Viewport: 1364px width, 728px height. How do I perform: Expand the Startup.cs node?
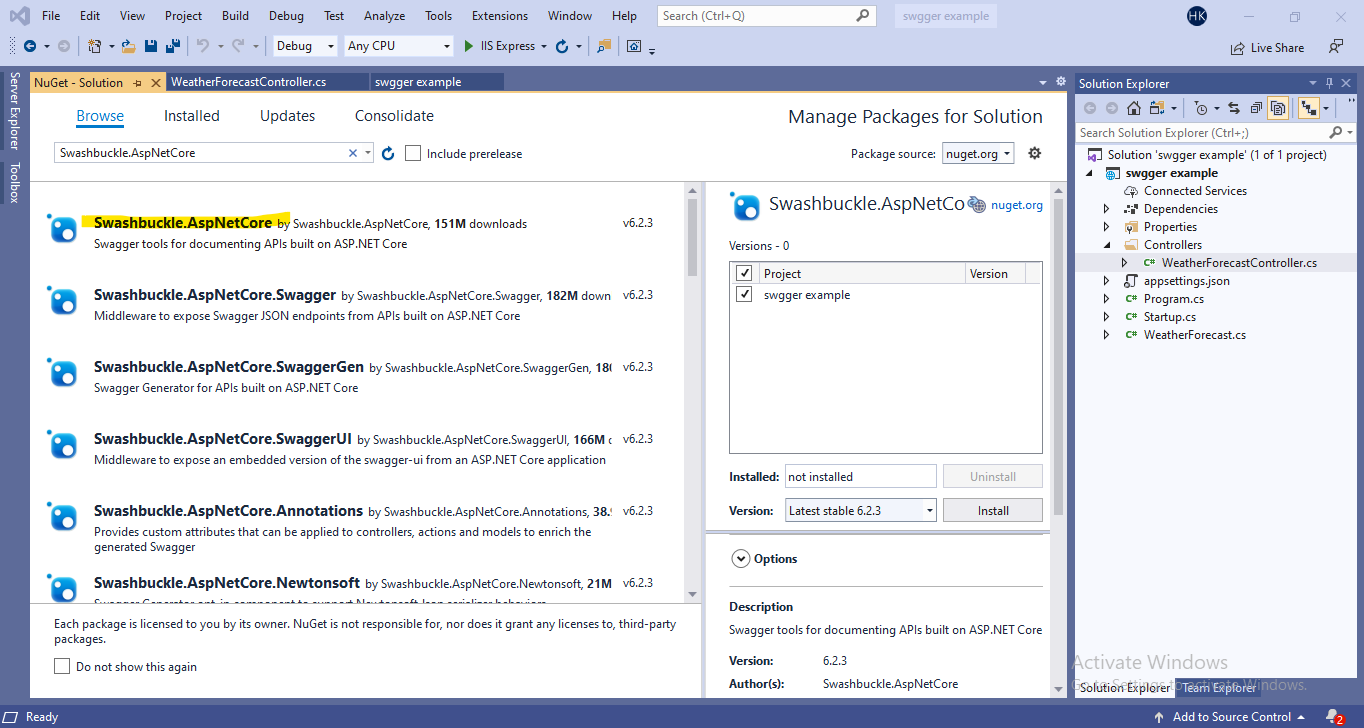coord(1106,317)
